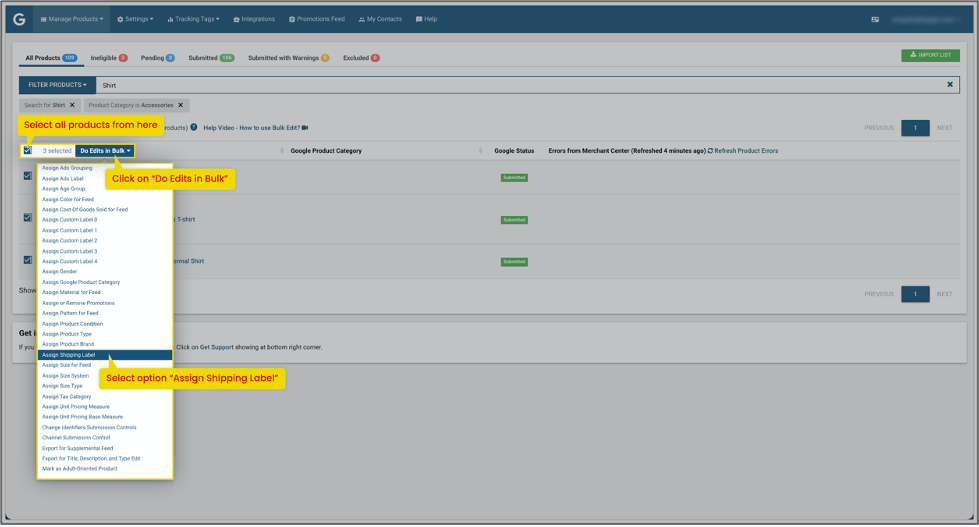The height and width of the screenshot is (527, 979).
Task: Uncheck the T-shirt product row checkbox
Action: (x=27, y=218)
